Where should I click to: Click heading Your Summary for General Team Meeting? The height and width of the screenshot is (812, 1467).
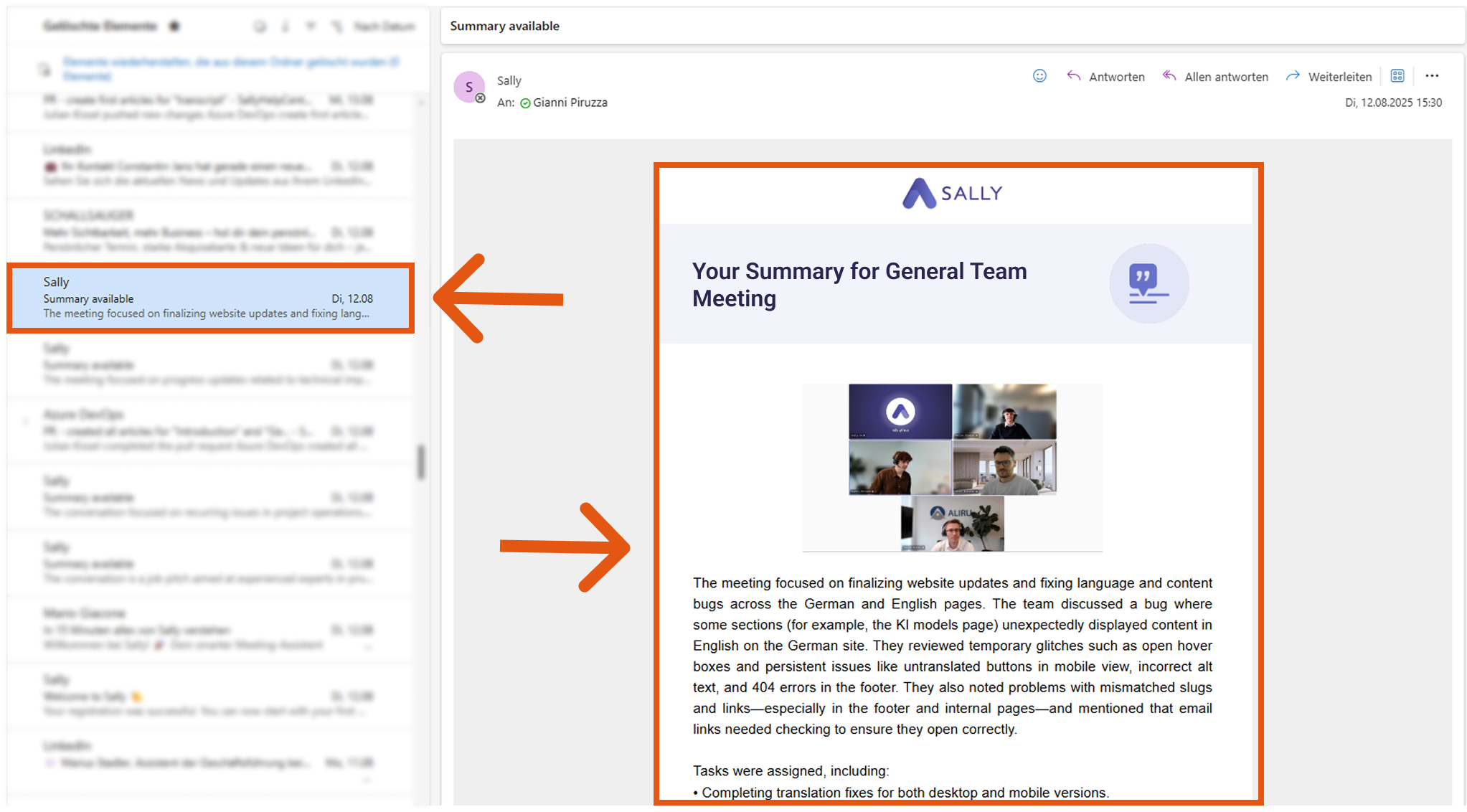859,285
